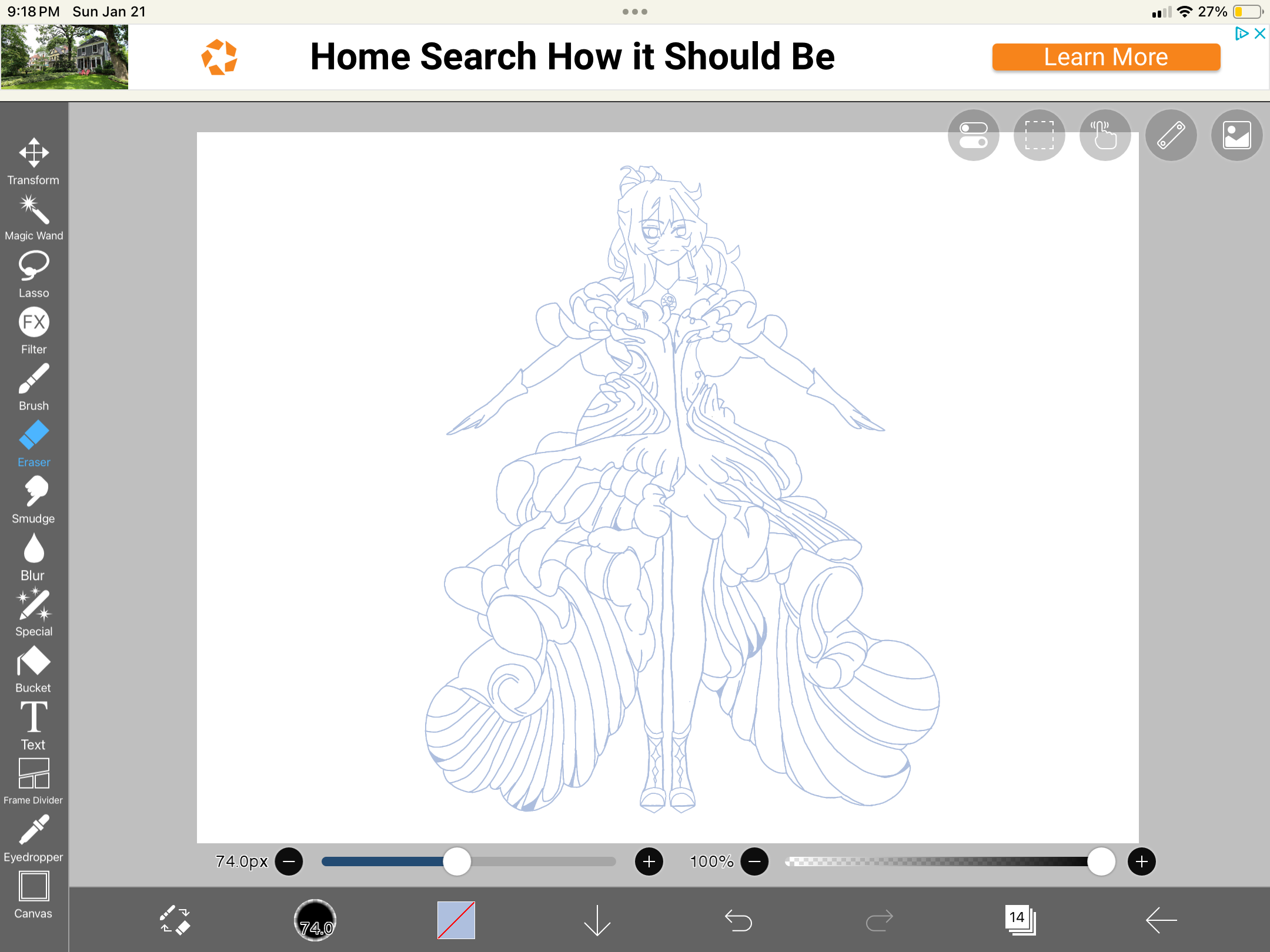
Task: Undo the last stroke
Action: pos(738,920)
